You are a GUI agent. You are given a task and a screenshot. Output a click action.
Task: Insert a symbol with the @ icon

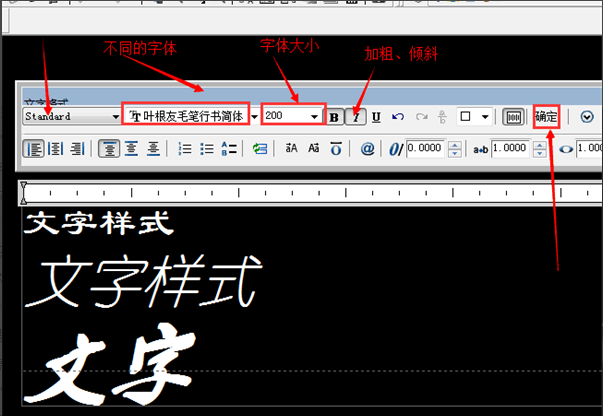point(367,149)
